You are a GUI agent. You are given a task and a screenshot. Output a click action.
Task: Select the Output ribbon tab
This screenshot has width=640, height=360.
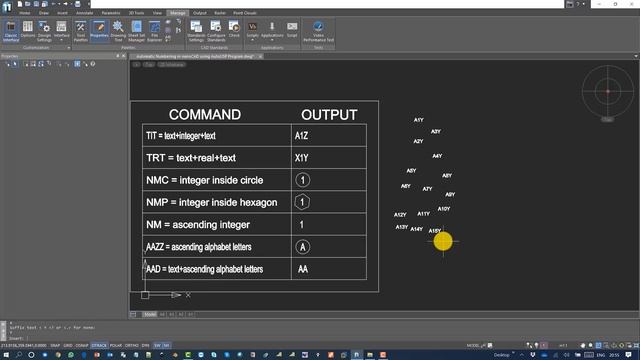click(200, 13)
